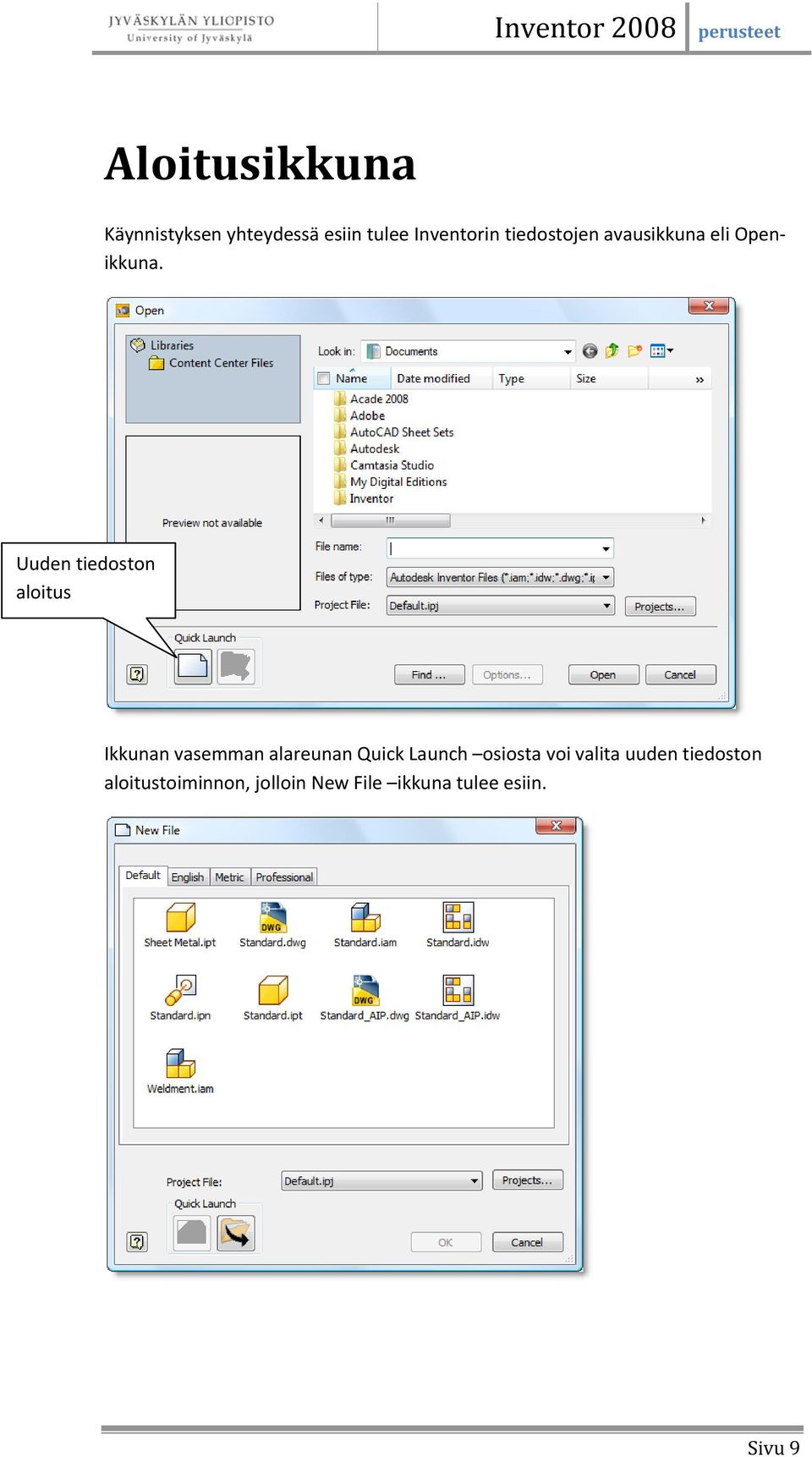Select the Standard_AIP.idw template

(458, 998)
